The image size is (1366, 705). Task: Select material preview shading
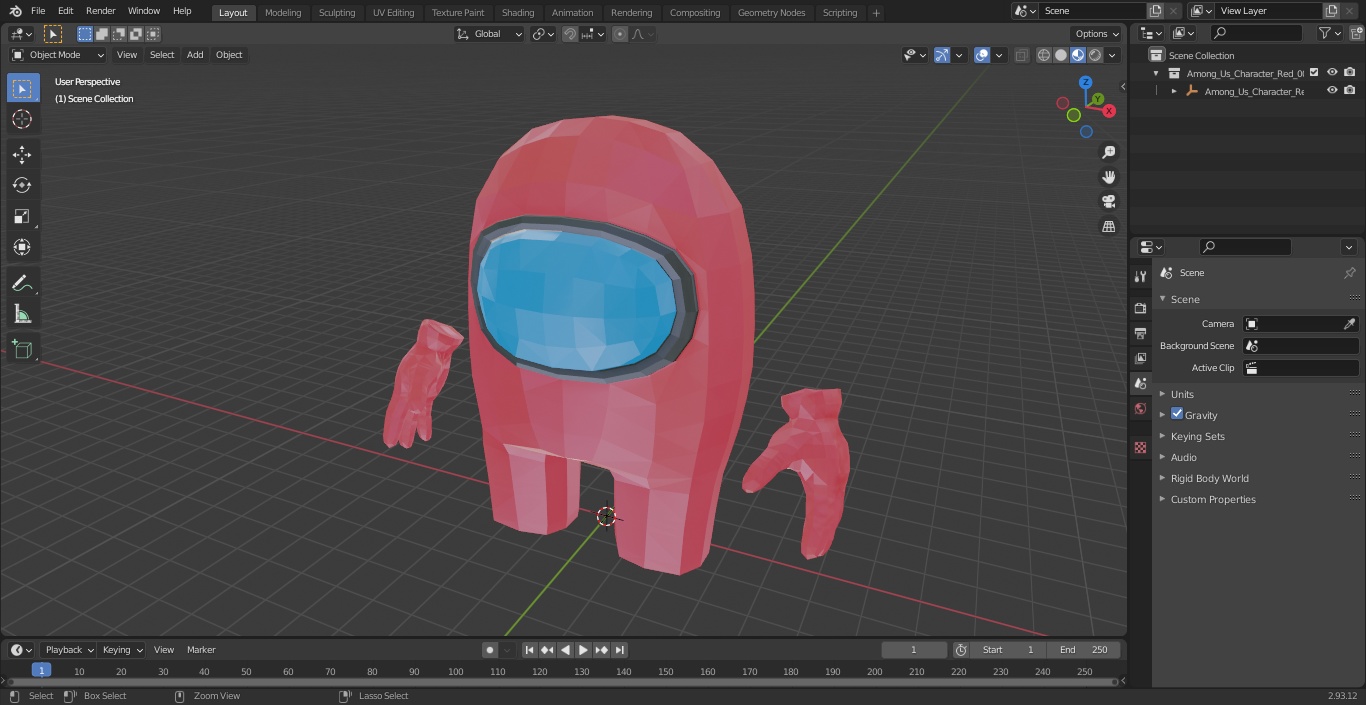point(1078,55)
